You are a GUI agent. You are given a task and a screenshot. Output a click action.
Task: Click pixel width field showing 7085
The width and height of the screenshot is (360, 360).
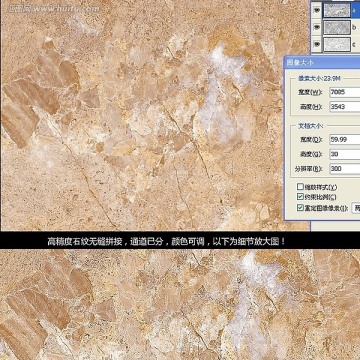coord(345,92)
